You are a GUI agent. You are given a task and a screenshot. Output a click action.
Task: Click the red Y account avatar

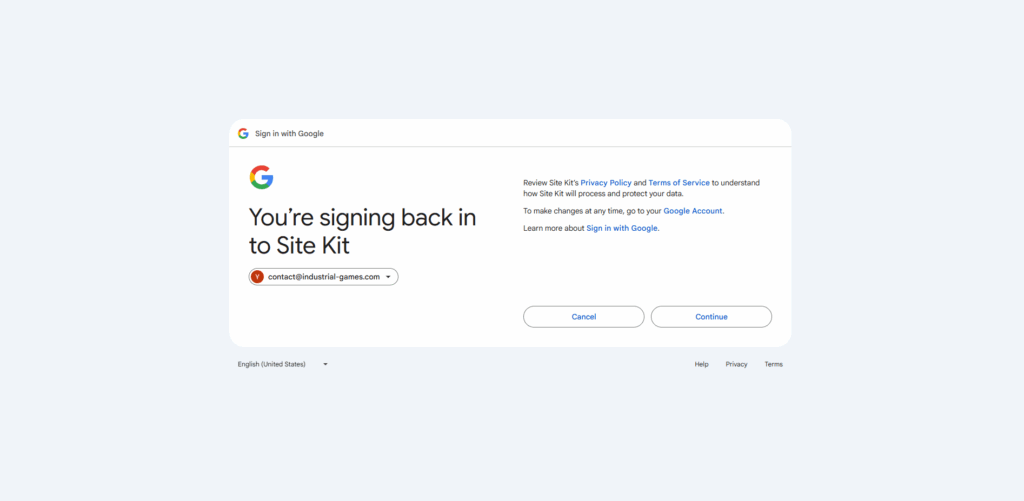point(258,277)
